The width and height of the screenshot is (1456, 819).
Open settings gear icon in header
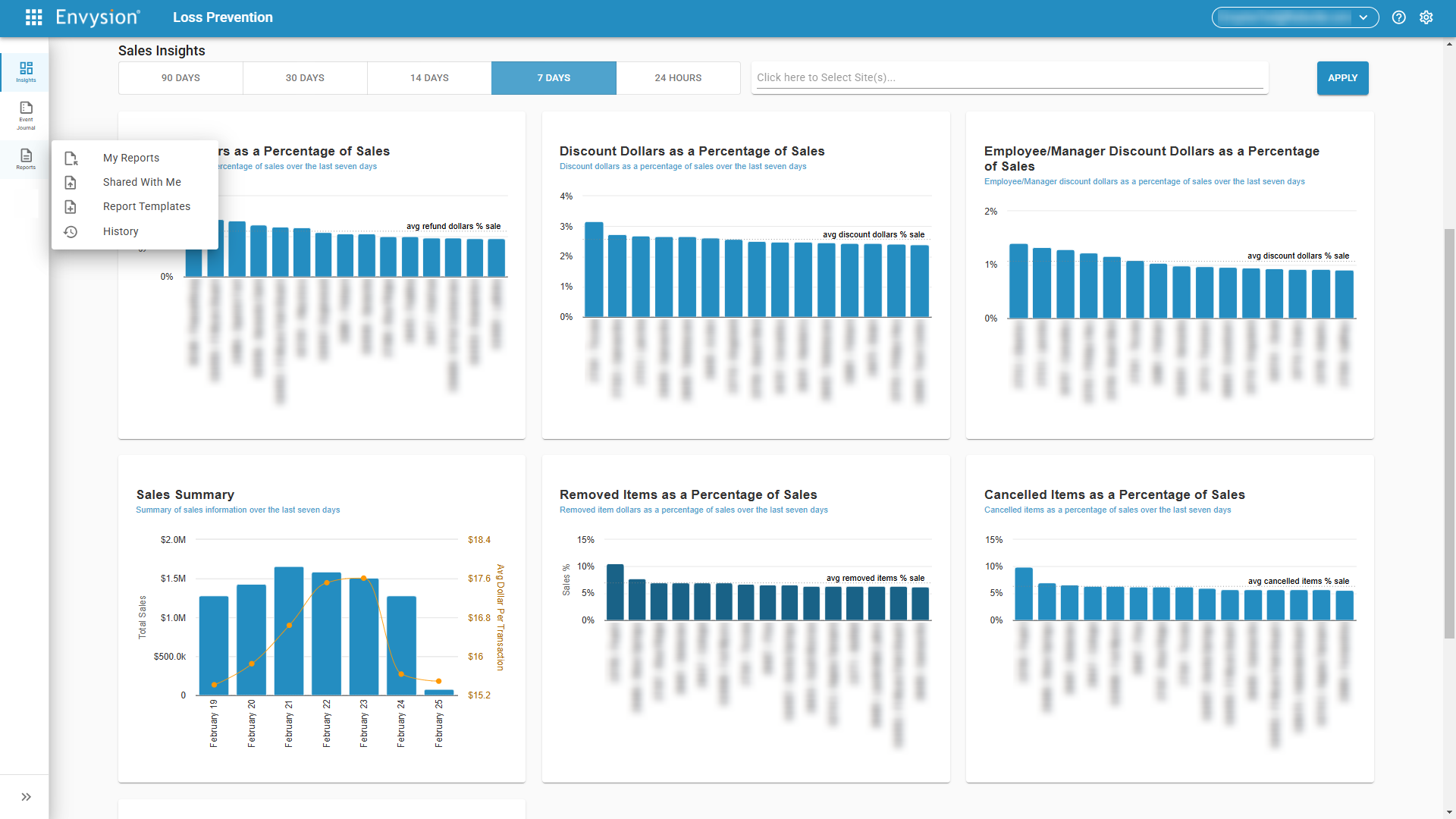point(1426,17)
